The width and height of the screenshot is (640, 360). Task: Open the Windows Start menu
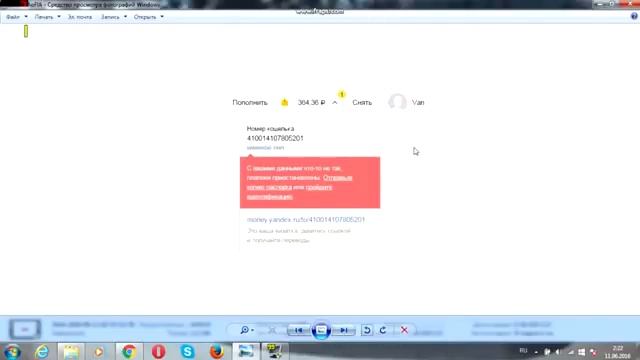click(12, 351)
